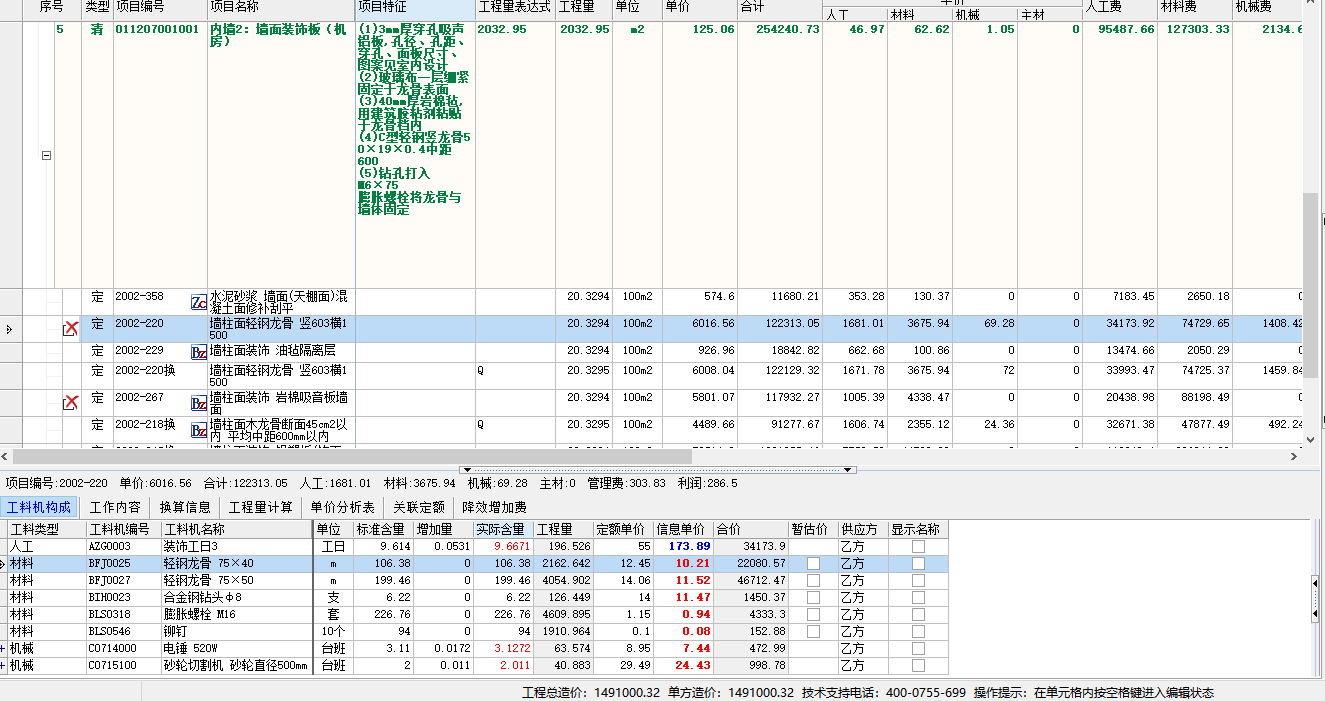Select labor code AZG0003
This screenshot has width=1325, height=701.
124,547
